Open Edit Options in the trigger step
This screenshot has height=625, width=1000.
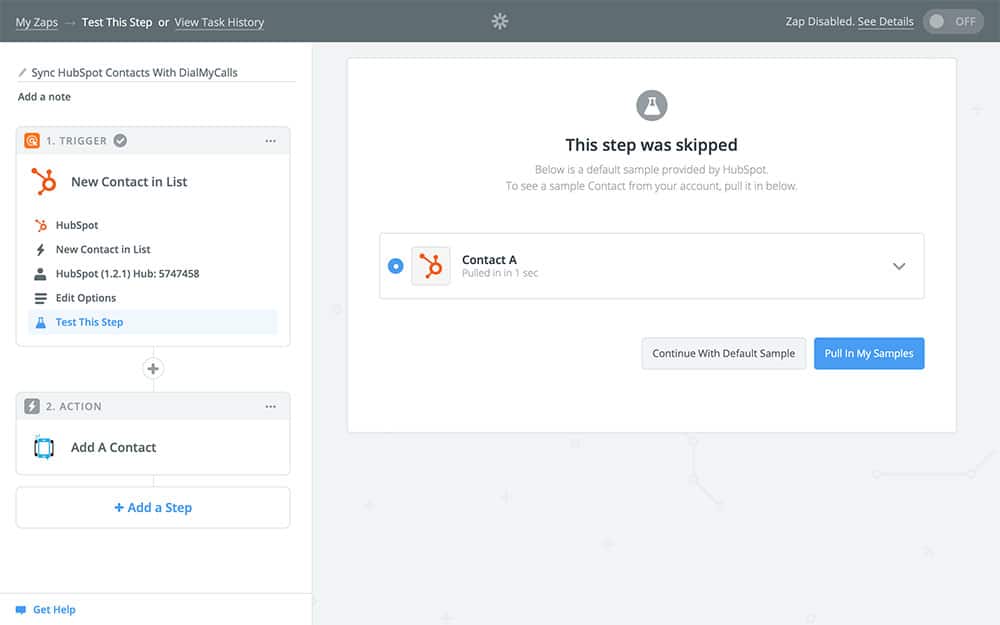pyautogui.click(x=85, y=298)
